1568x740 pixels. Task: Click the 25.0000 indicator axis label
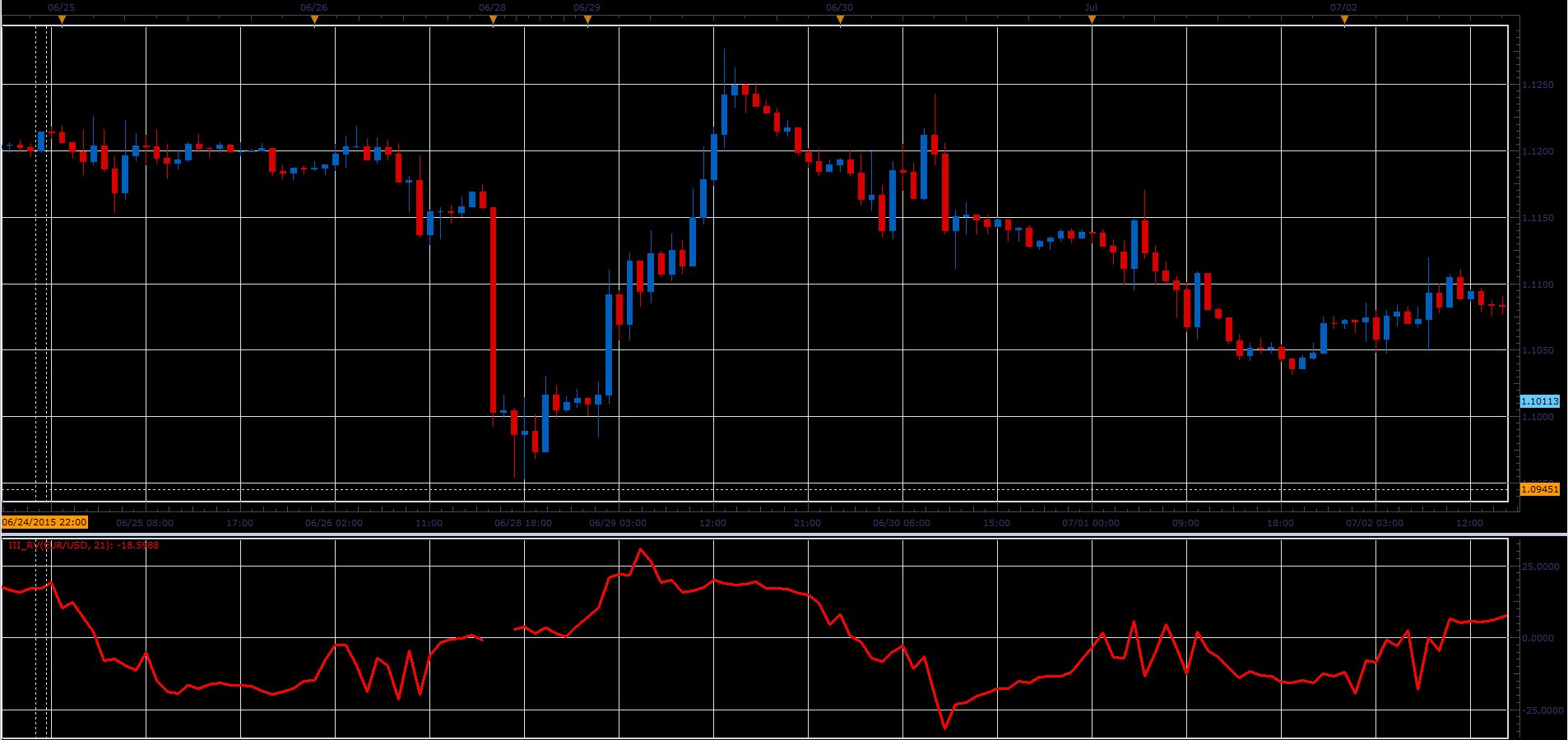click(x=1540, y=567)
